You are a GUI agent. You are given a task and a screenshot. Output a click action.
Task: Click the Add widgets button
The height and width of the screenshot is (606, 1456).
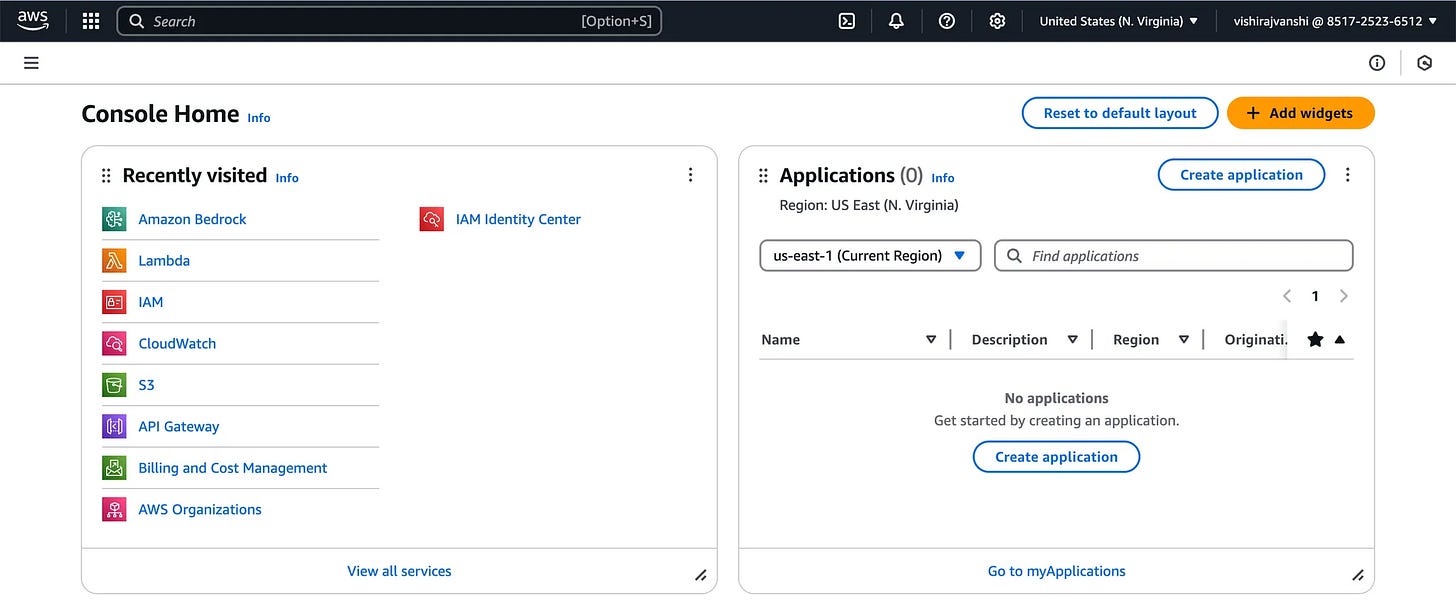tap(1300, 113)
